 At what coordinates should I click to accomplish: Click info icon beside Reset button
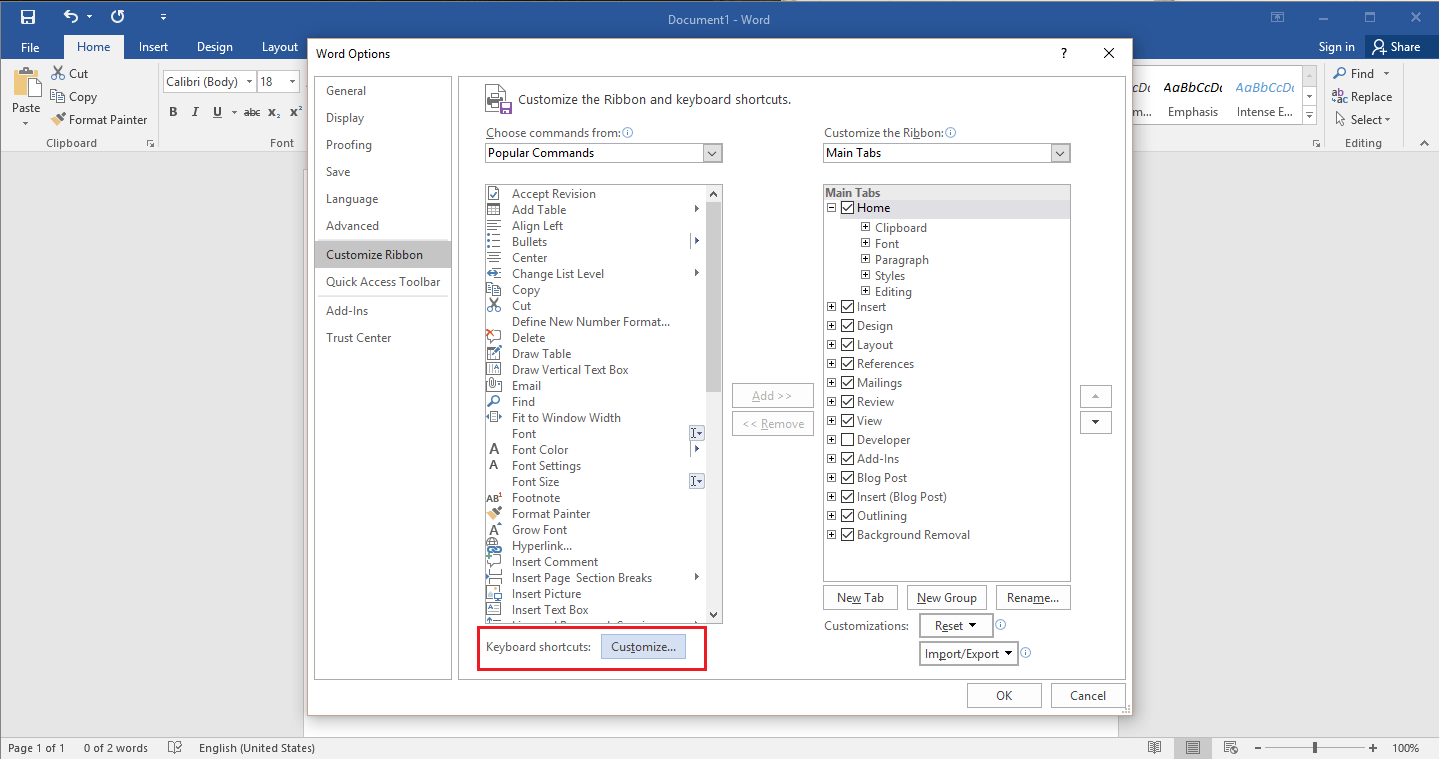(x=1001, y=625)
